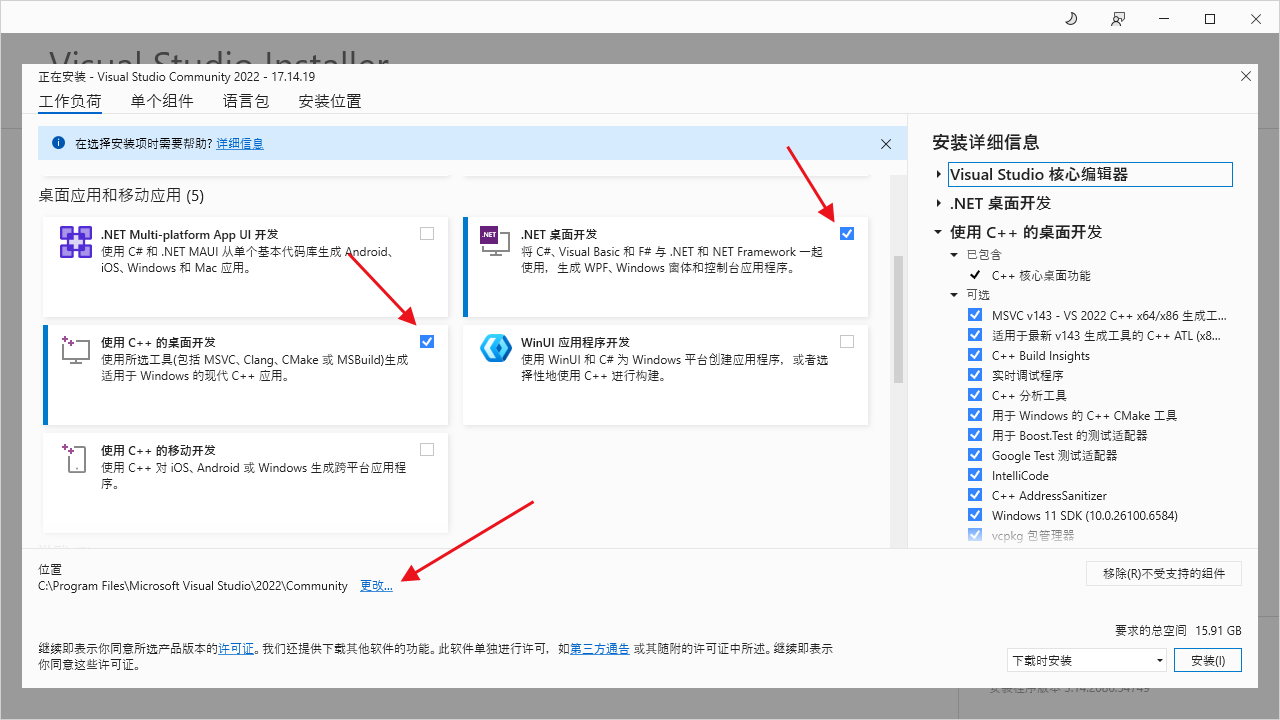This screenshot has height=720, width=1280.
Task: Select the 使用 C++ 的桌面开发 monitor icon
Action: [75, 350]
